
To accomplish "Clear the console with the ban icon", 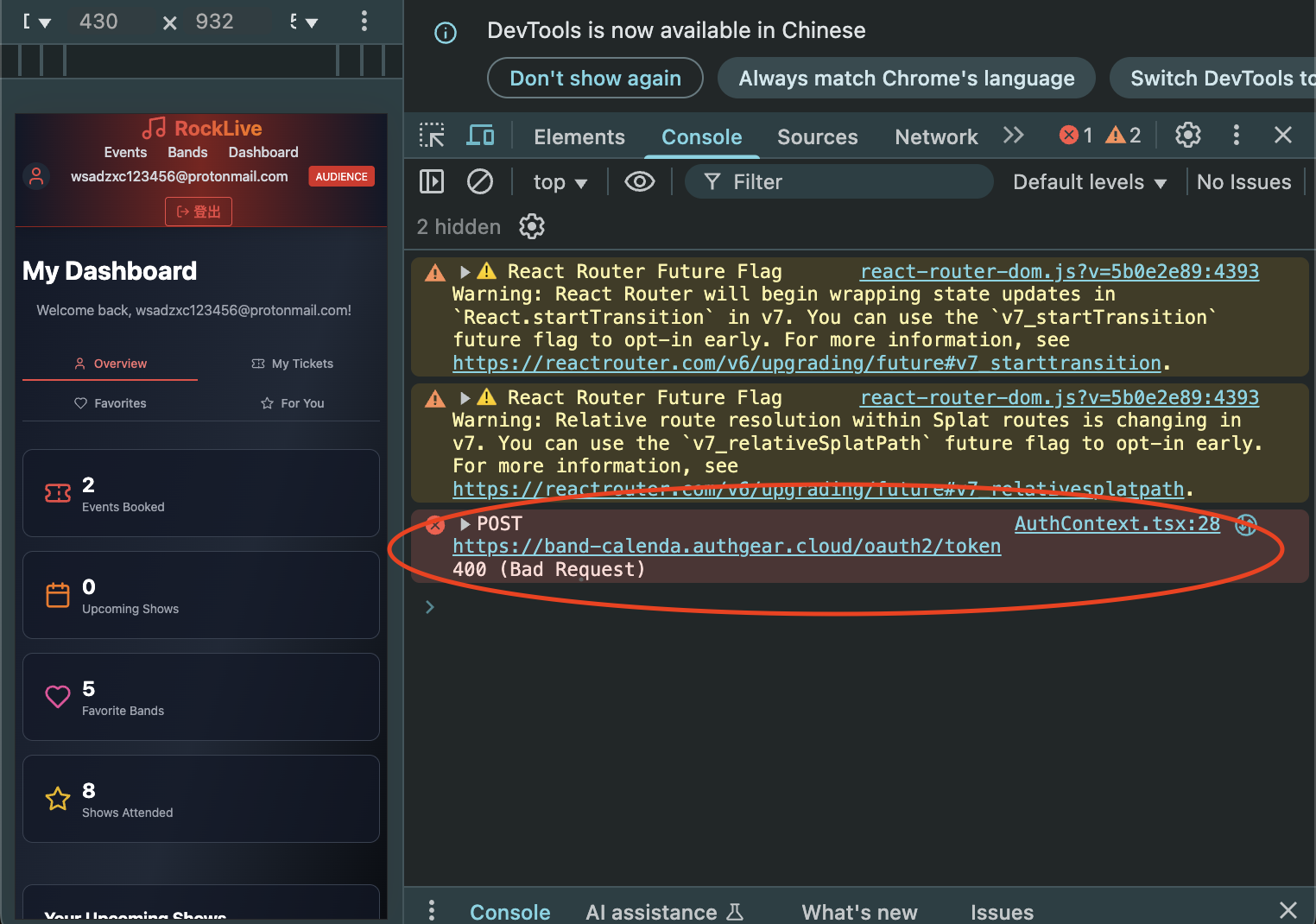I will pos(480,181).
